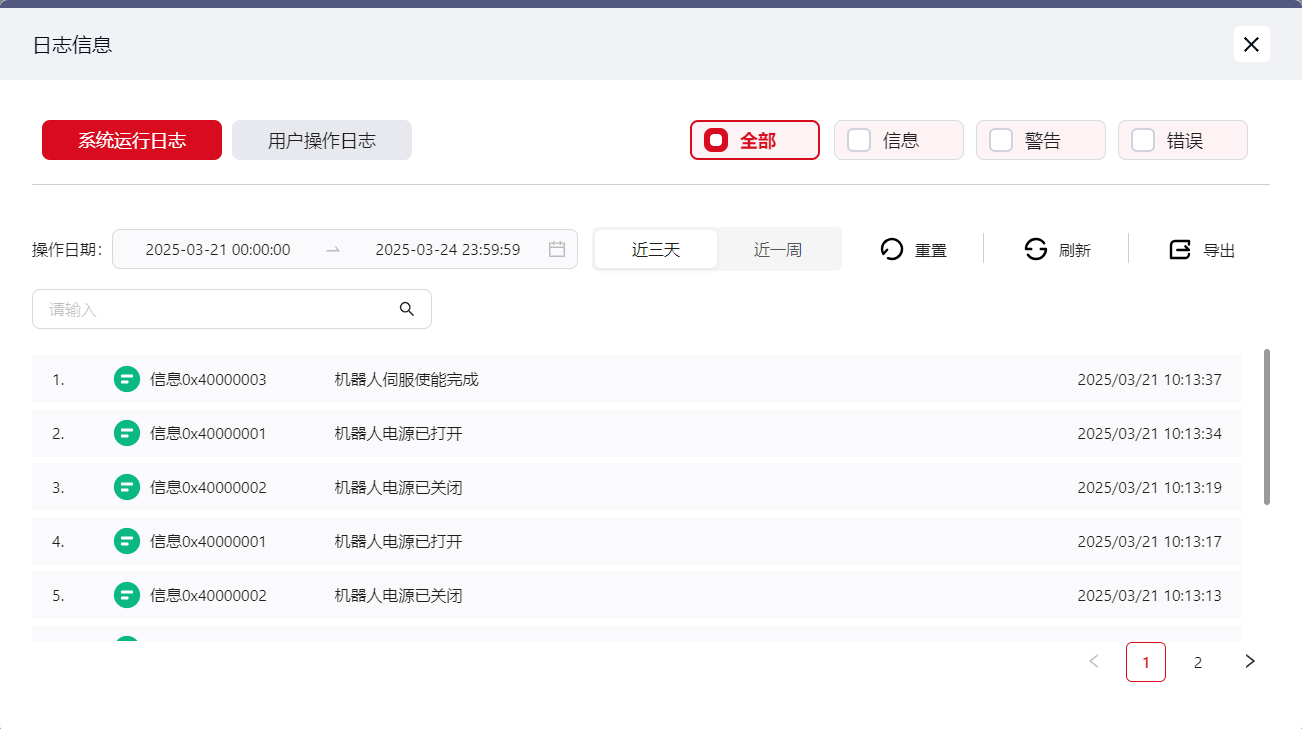Open start date 2025-03-21 00:00:00 picker
This screenshot has width=1302, height=729.
(218, 249)
